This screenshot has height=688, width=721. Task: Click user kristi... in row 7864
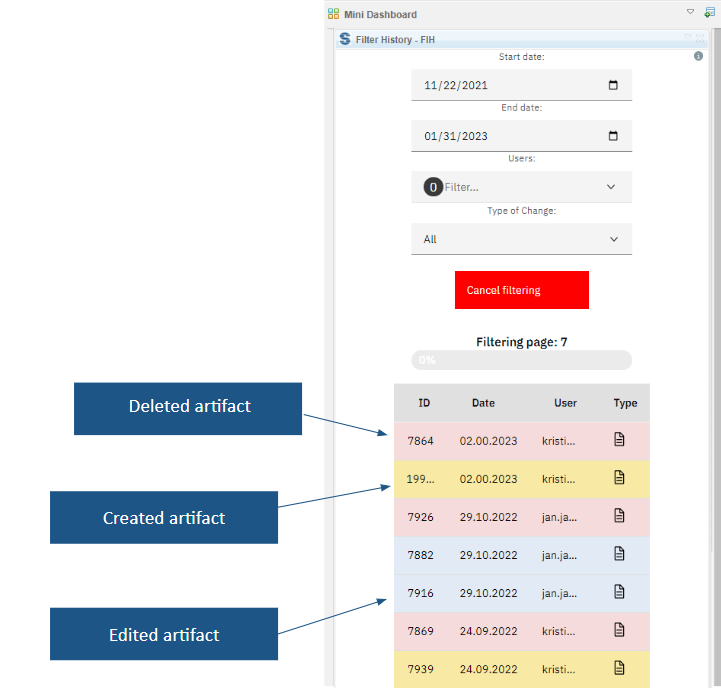[558, 441]
